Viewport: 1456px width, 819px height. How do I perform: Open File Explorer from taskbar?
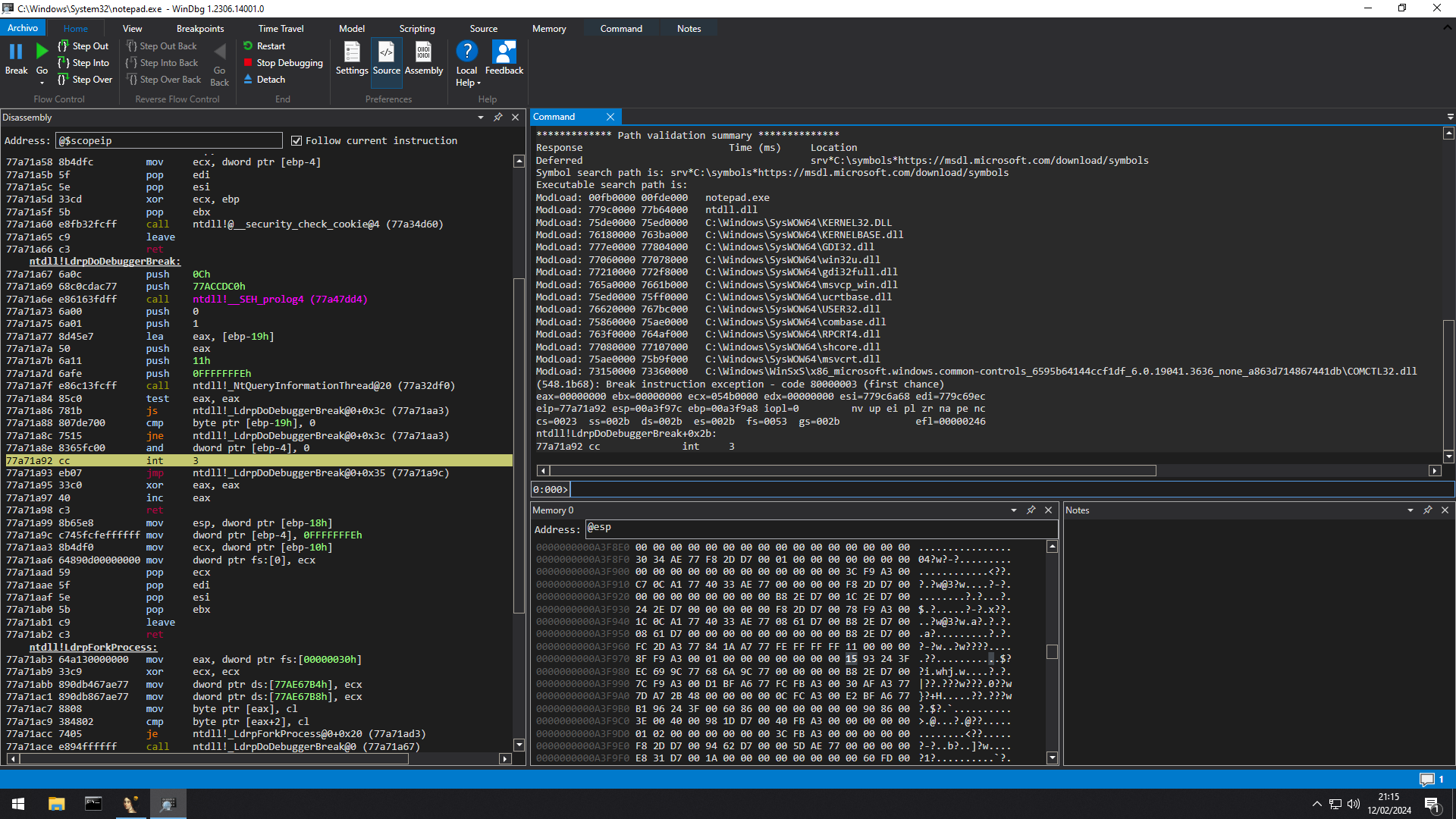(56, 804)
